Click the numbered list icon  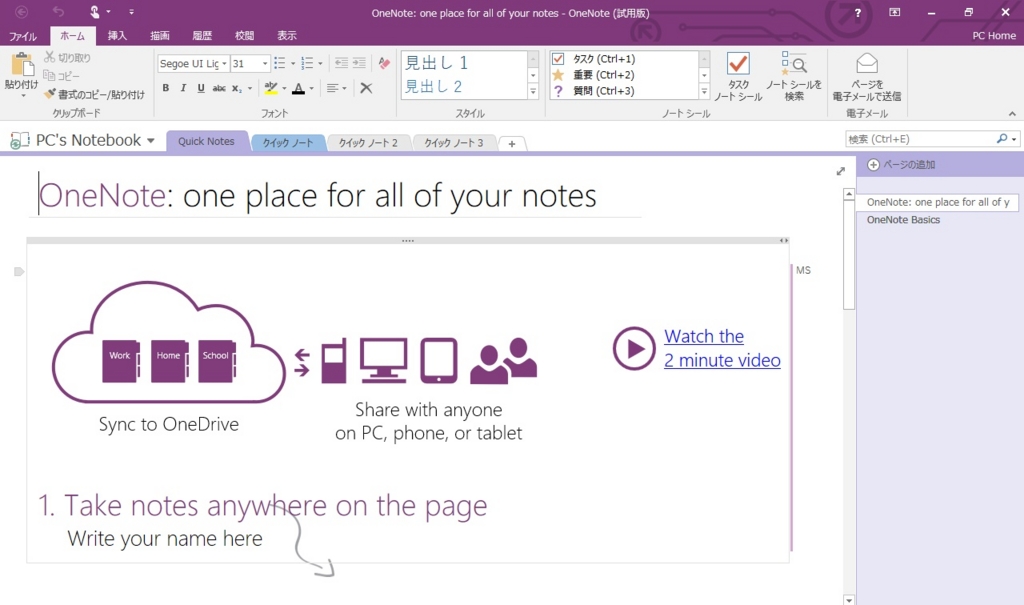pos(307,63)
